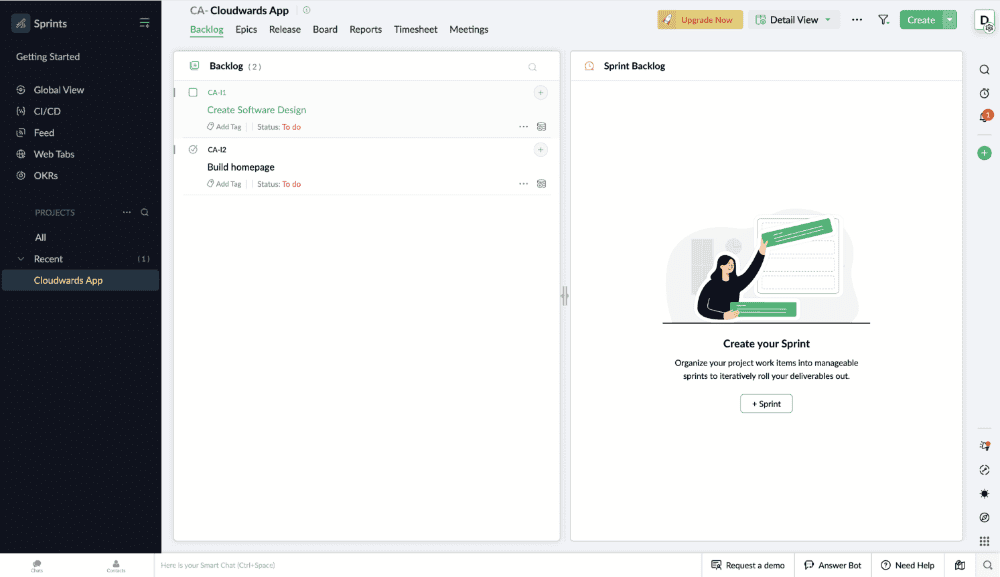Switch to Timesheet tab

pyautogui.click(x=415, y=29)
